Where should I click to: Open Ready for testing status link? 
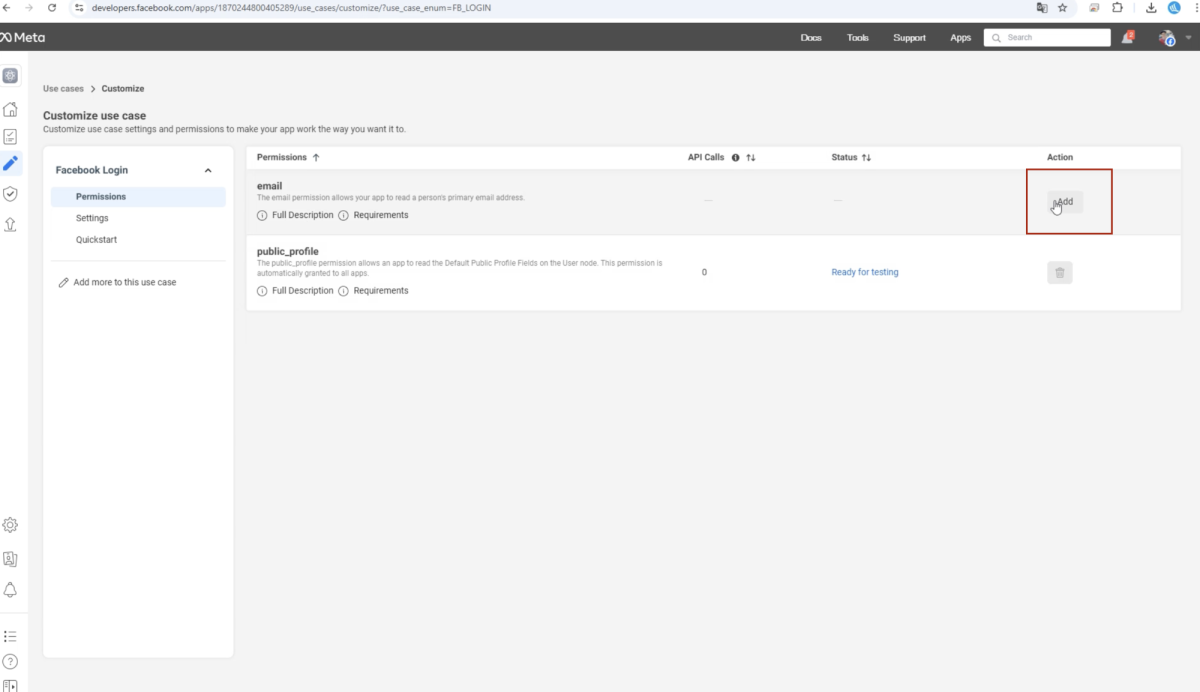[x=865, y=272]
